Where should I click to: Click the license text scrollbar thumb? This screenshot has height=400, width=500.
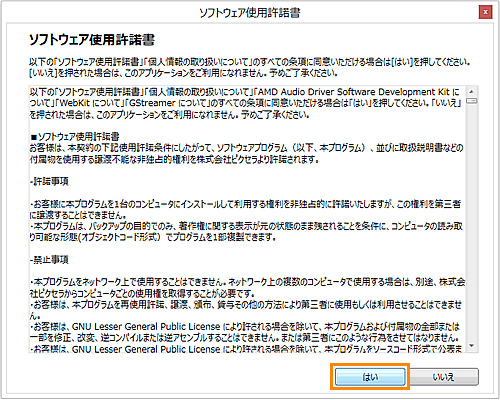click(471, 101)
